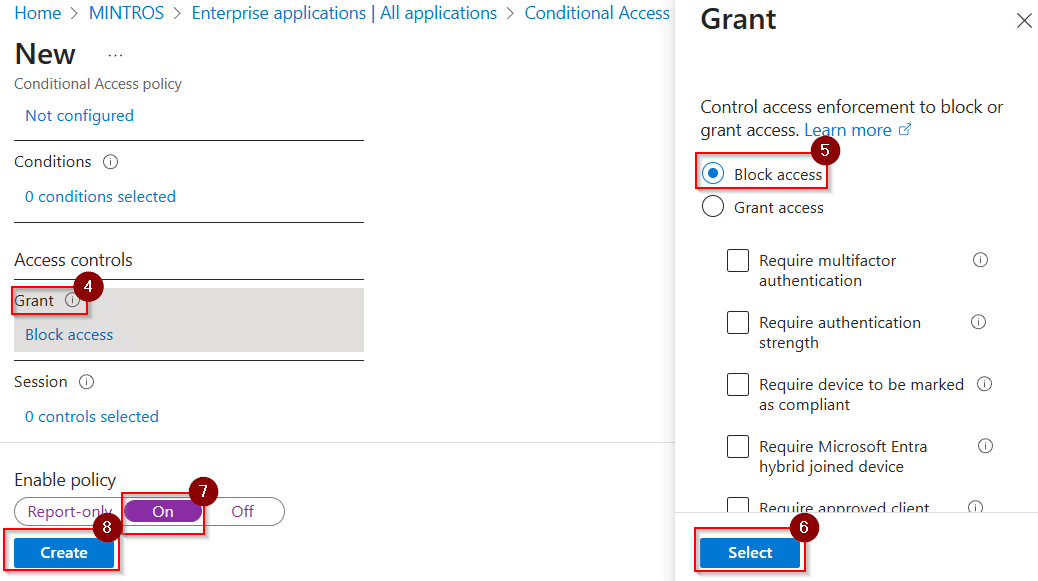Click the 0 conditions selected link
Screen dimensions: 1038x581
click(x=100, y=196)
